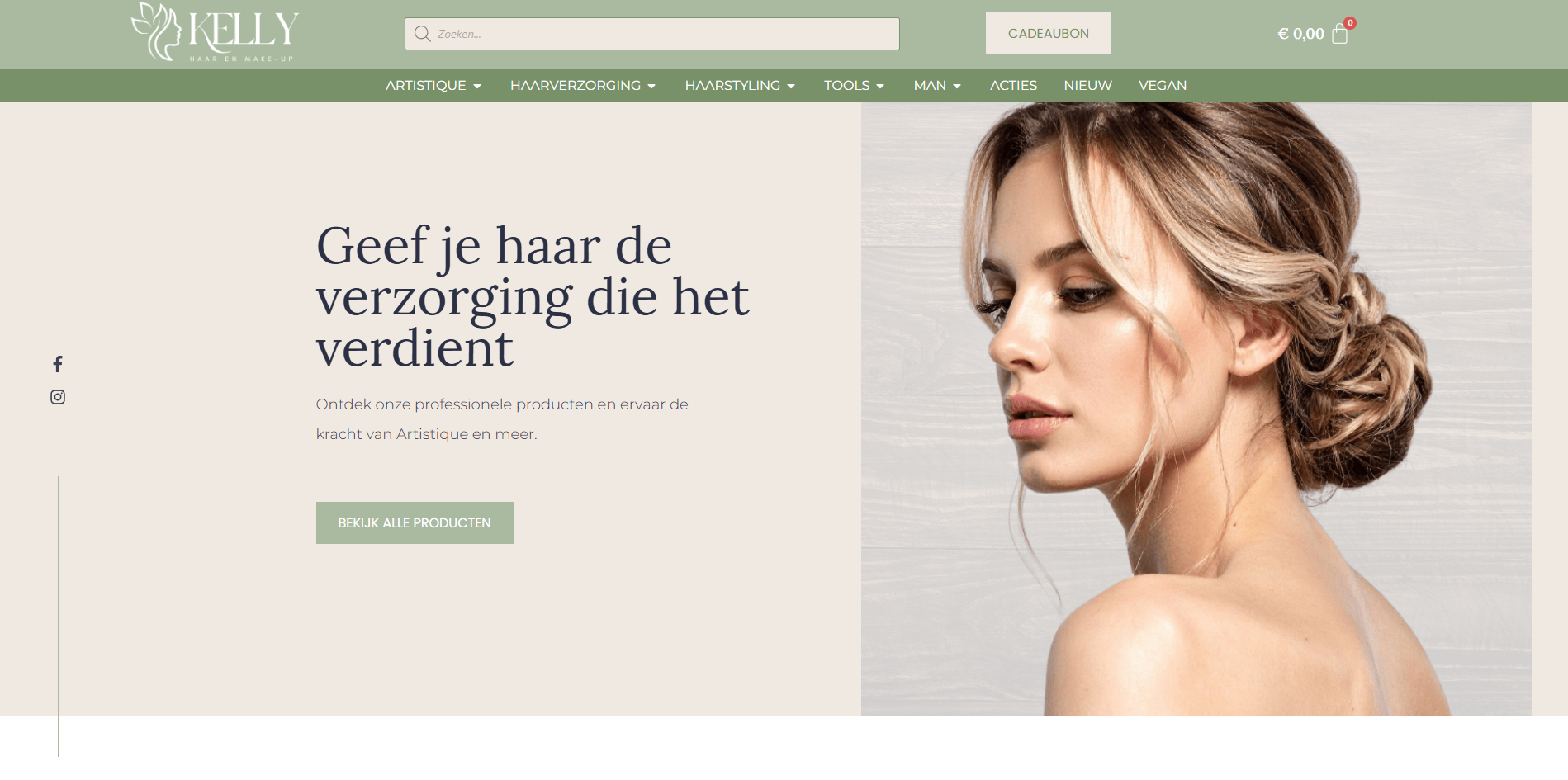
Task: Click the search magnifier icon
Action: (x=423, y=34)
